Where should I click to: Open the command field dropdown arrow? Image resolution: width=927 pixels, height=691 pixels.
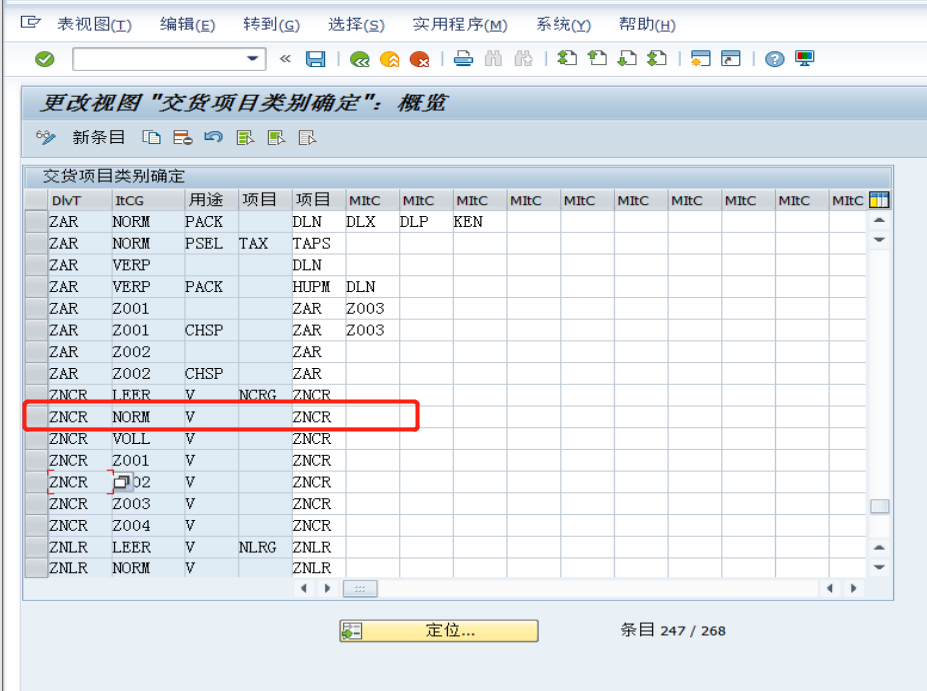point(252,59)
